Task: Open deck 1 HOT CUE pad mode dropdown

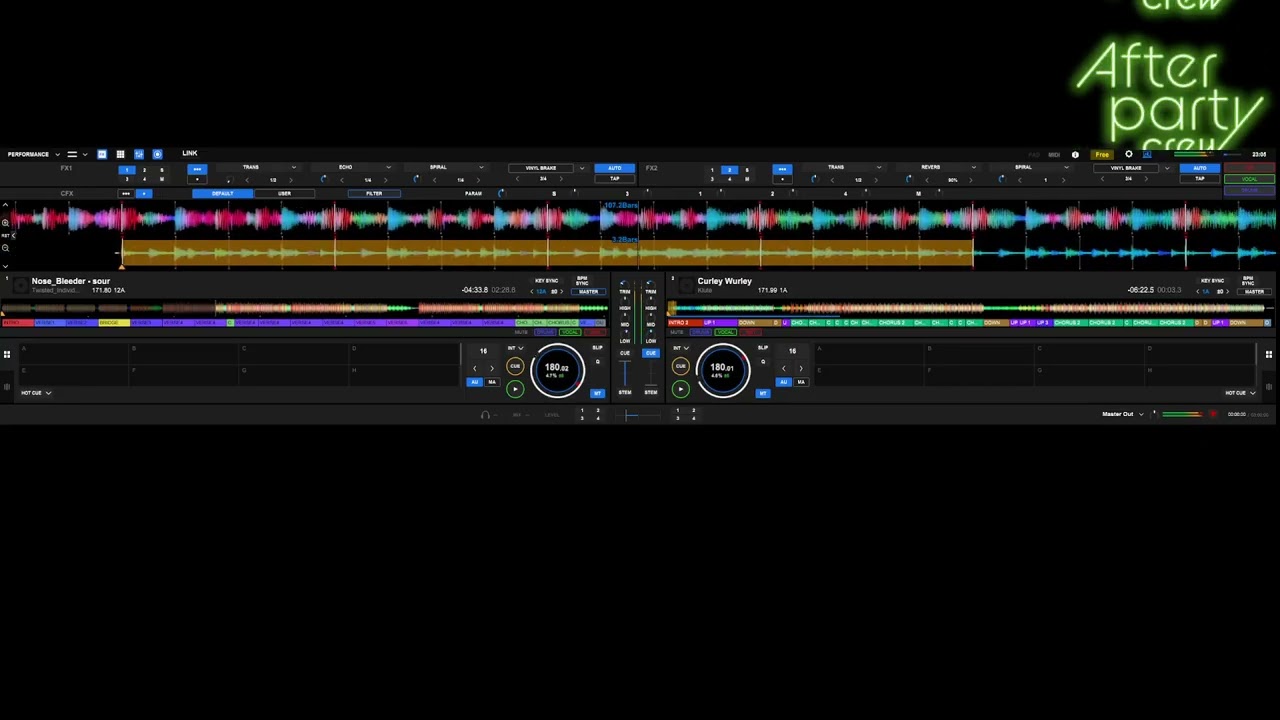Action: coord(36,393)
